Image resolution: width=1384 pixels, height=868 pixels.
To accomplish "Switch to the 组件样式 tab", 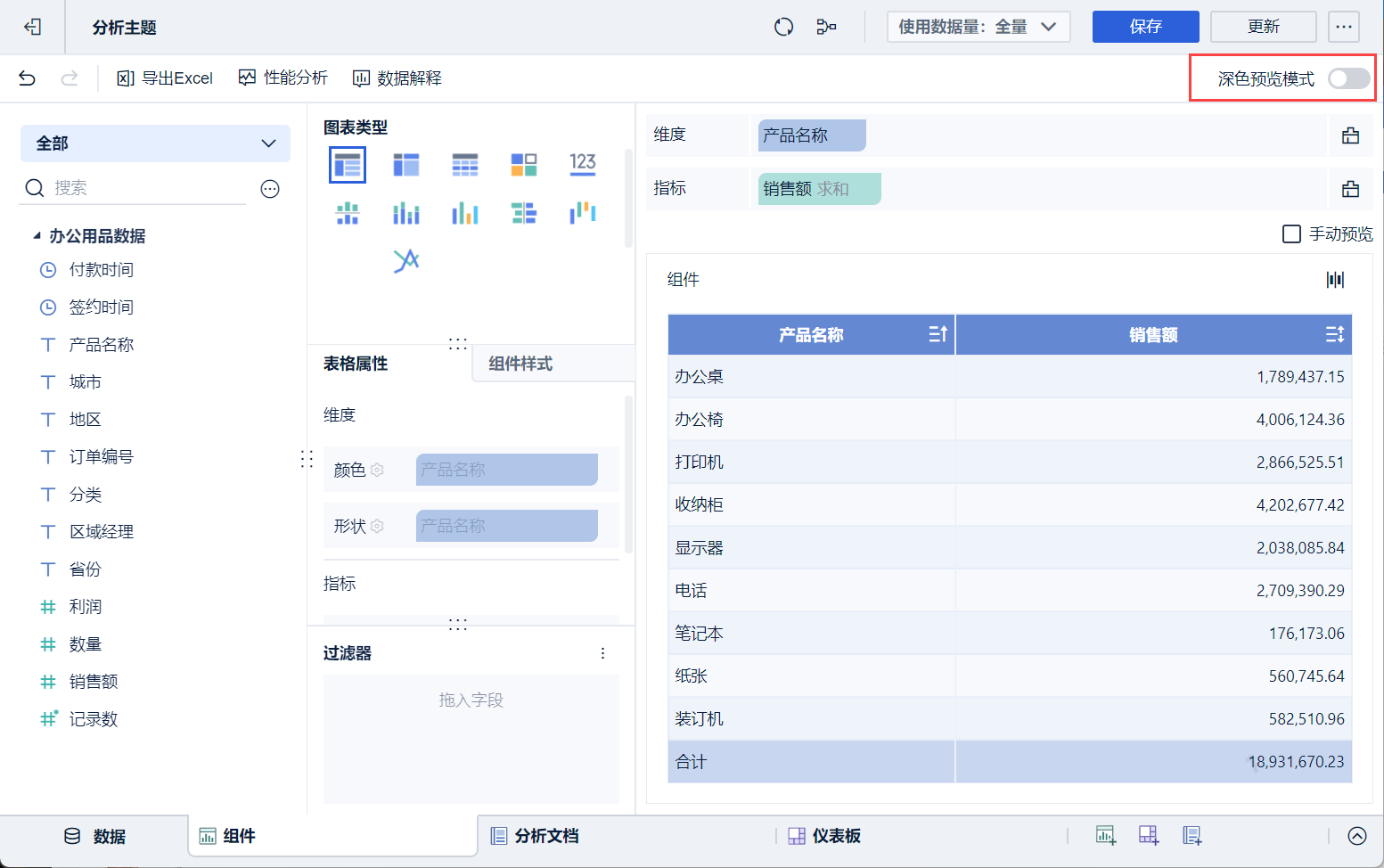I will pyautogui.click(x=520, y=364).
